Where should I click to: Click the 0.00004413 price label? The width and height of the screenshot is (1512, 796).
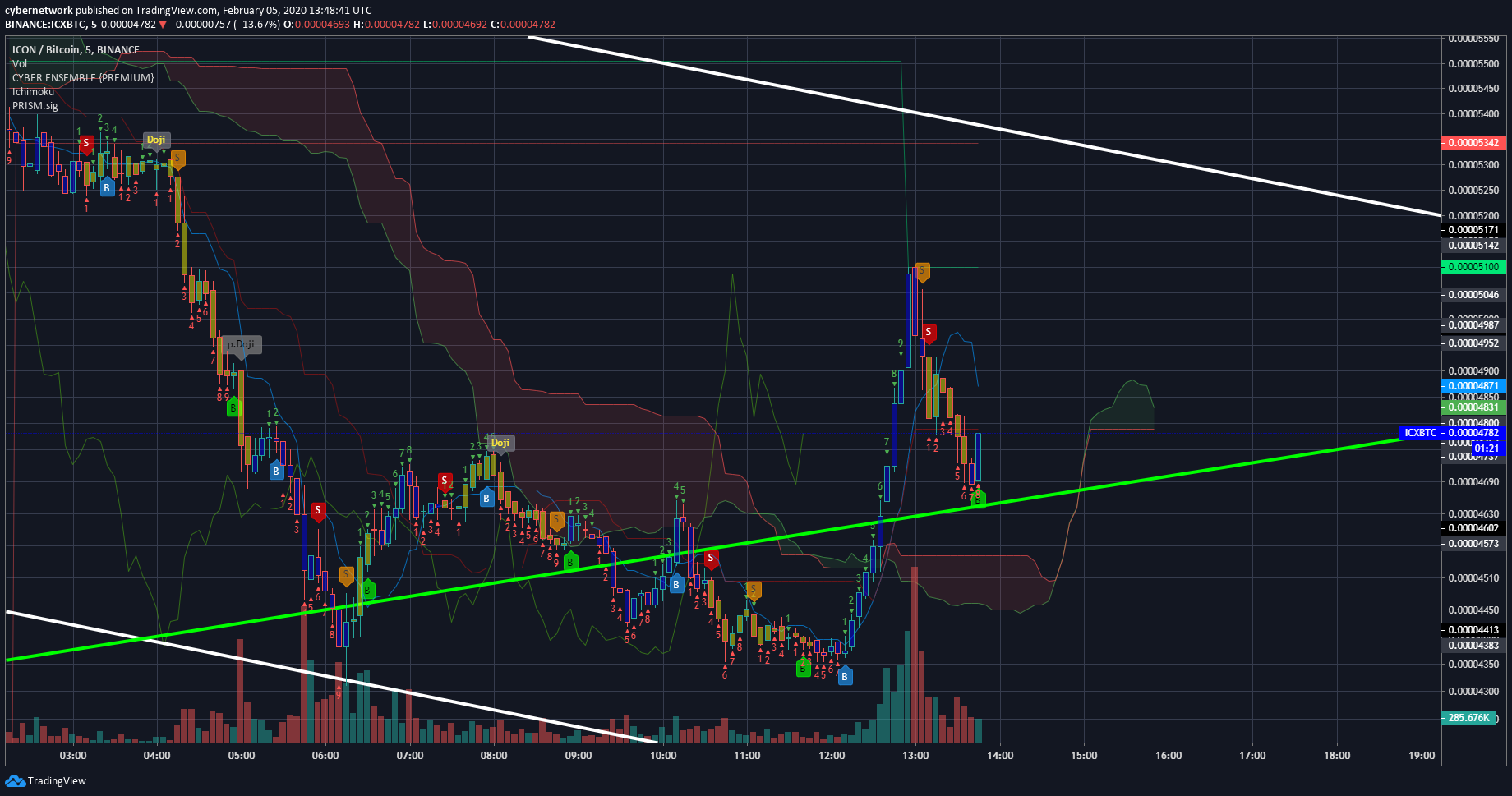pos(1474,630)
